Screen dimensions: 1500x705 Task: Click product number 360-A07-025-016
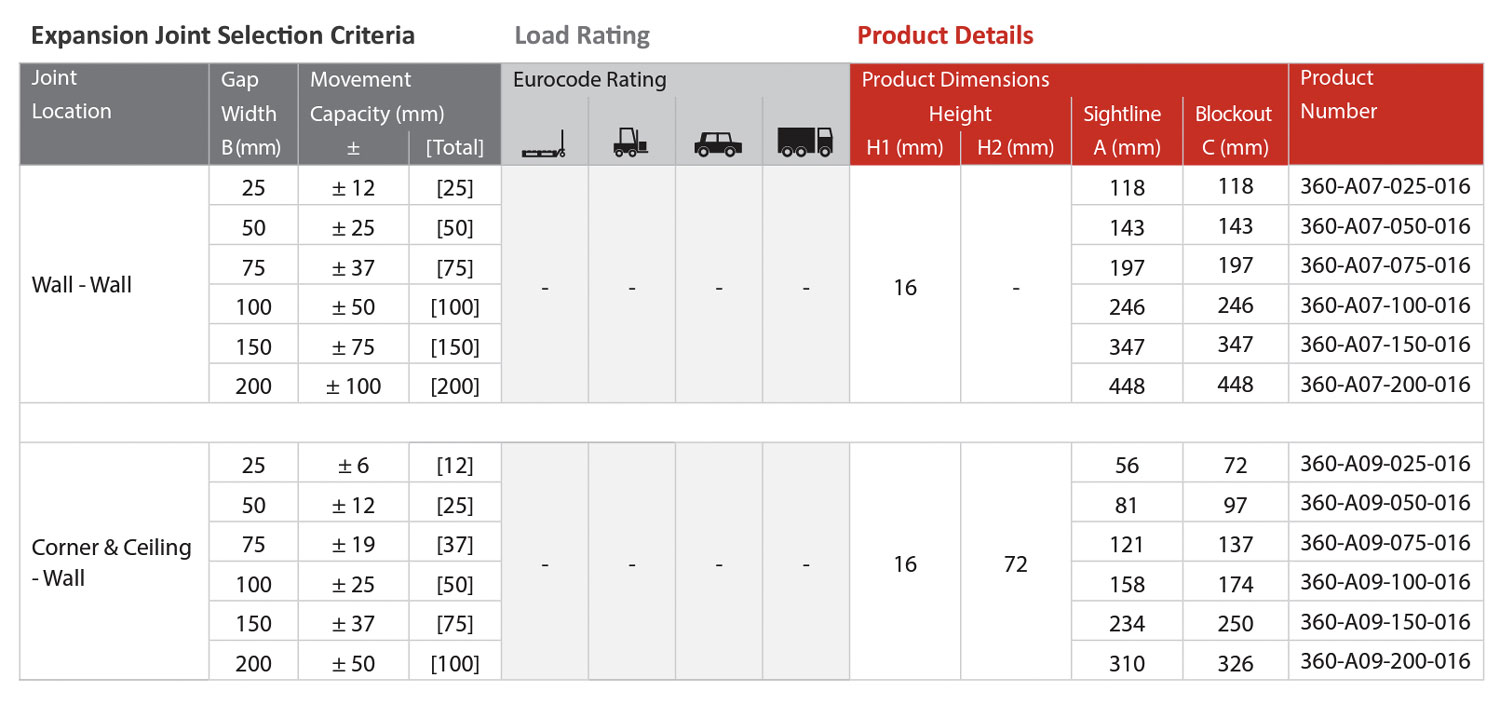pyautogui.click(x=1385, y=187)
